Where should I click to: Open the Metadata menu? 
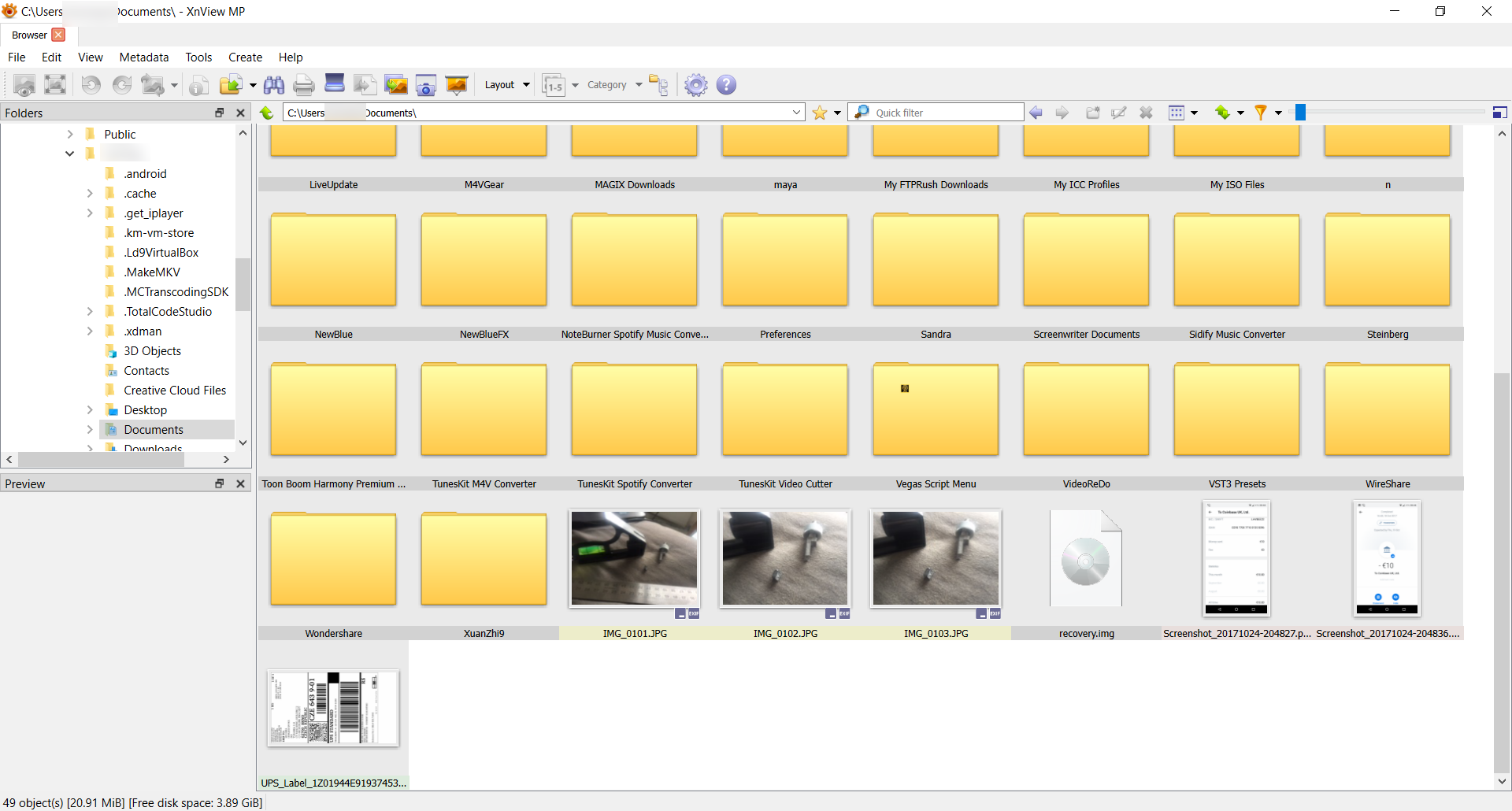[144, 57]
